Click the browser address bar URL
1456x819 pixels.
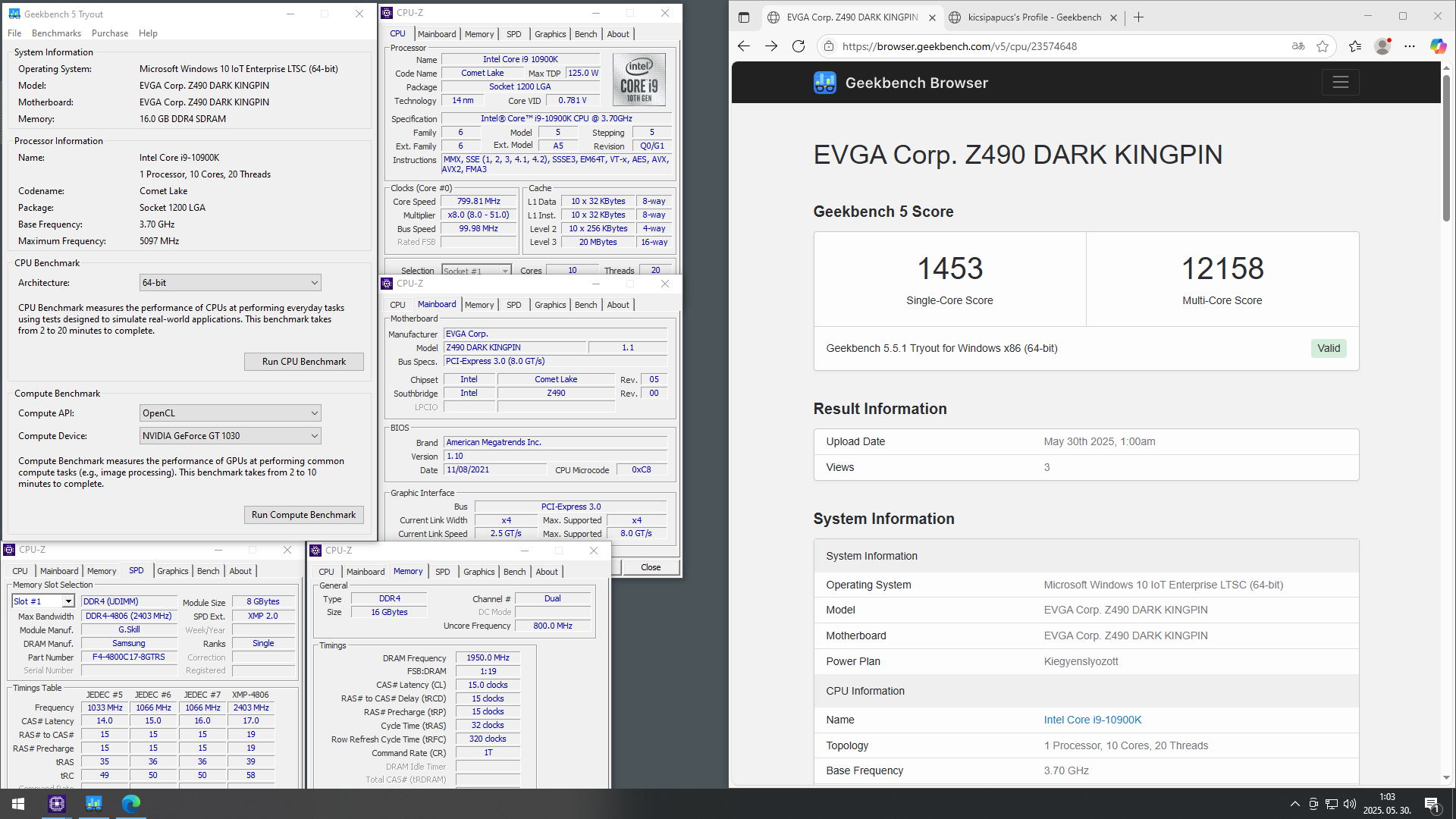pos(959,46)
